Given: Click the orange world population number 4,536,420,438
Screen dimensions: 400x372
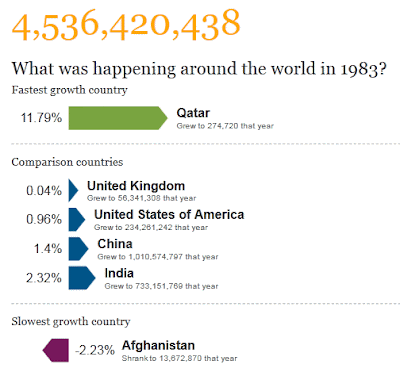Looking at the screenshot, I should point(126,24).
